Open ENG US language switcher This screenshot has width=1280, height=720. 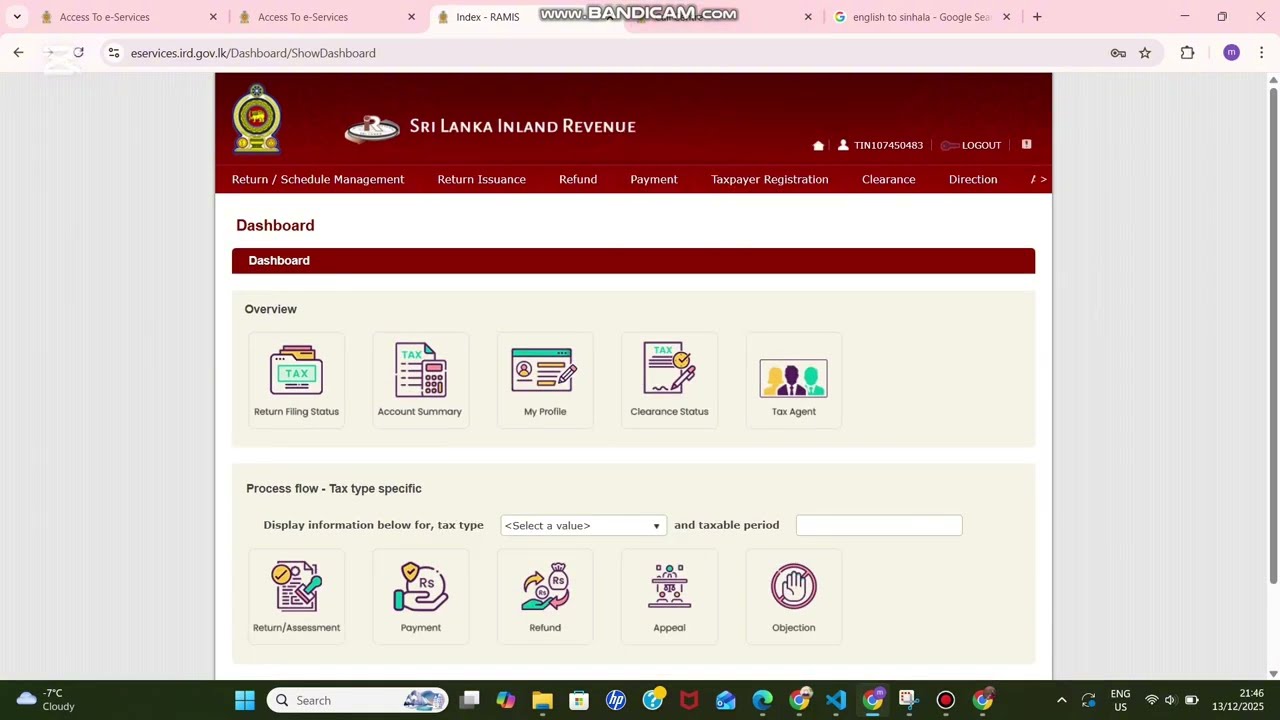point(1120,700)
